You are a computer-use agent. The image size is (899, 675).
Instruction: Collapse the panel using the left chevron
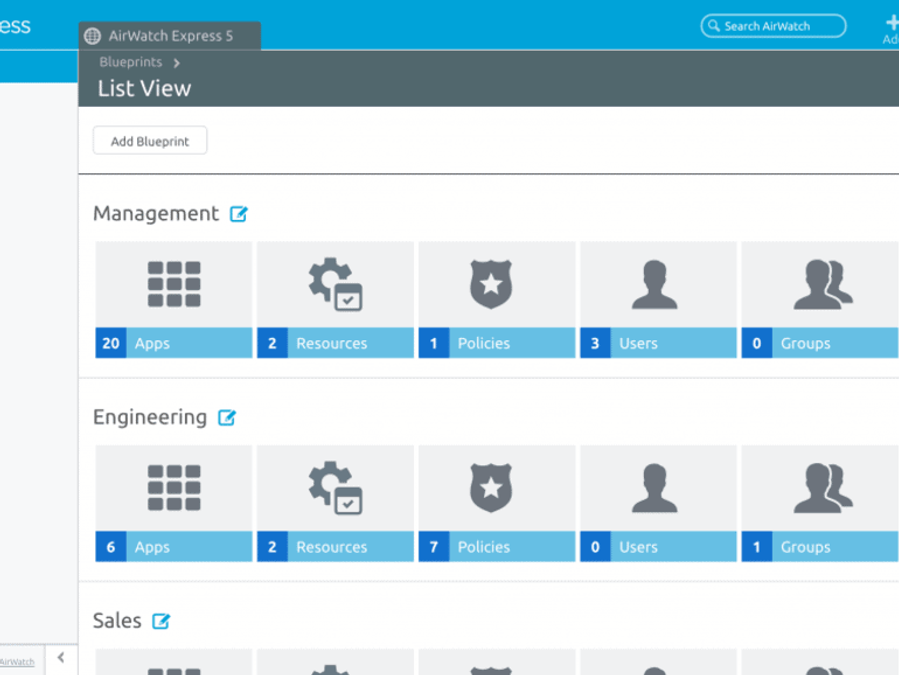click(60, 657)
